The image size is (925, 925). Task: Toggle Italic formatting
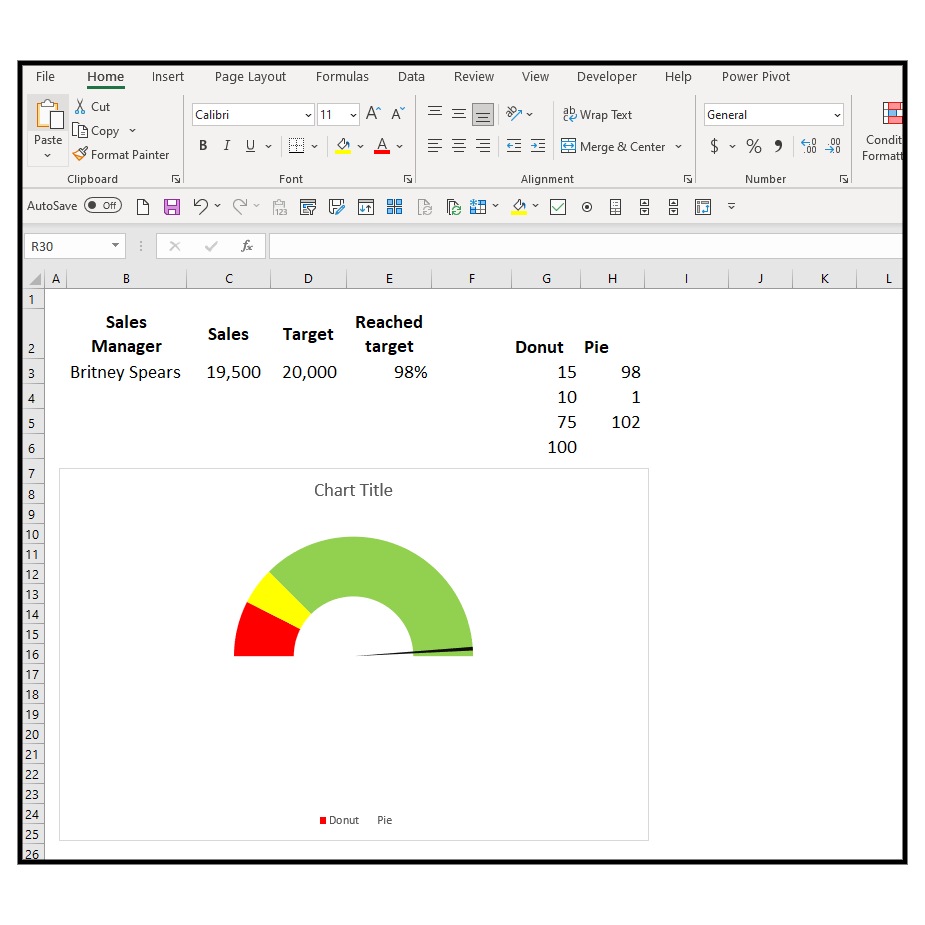pos(227,146)
